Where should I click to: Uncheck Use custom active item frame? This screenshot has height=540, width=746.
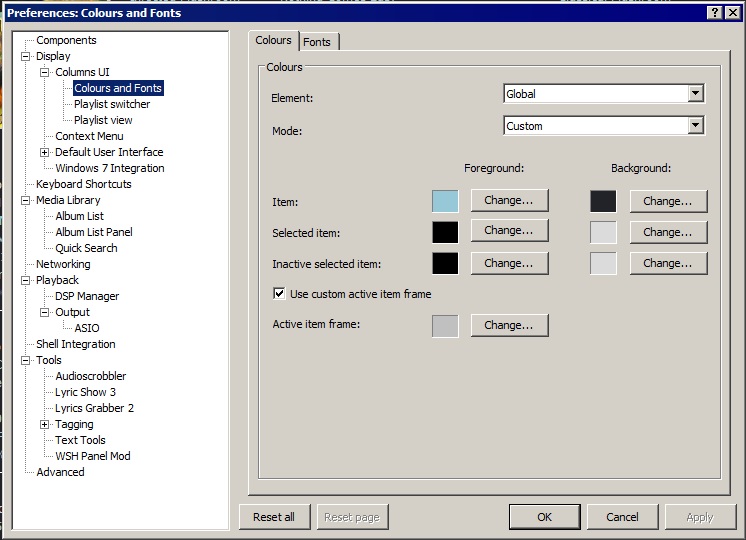click(280, 294)
